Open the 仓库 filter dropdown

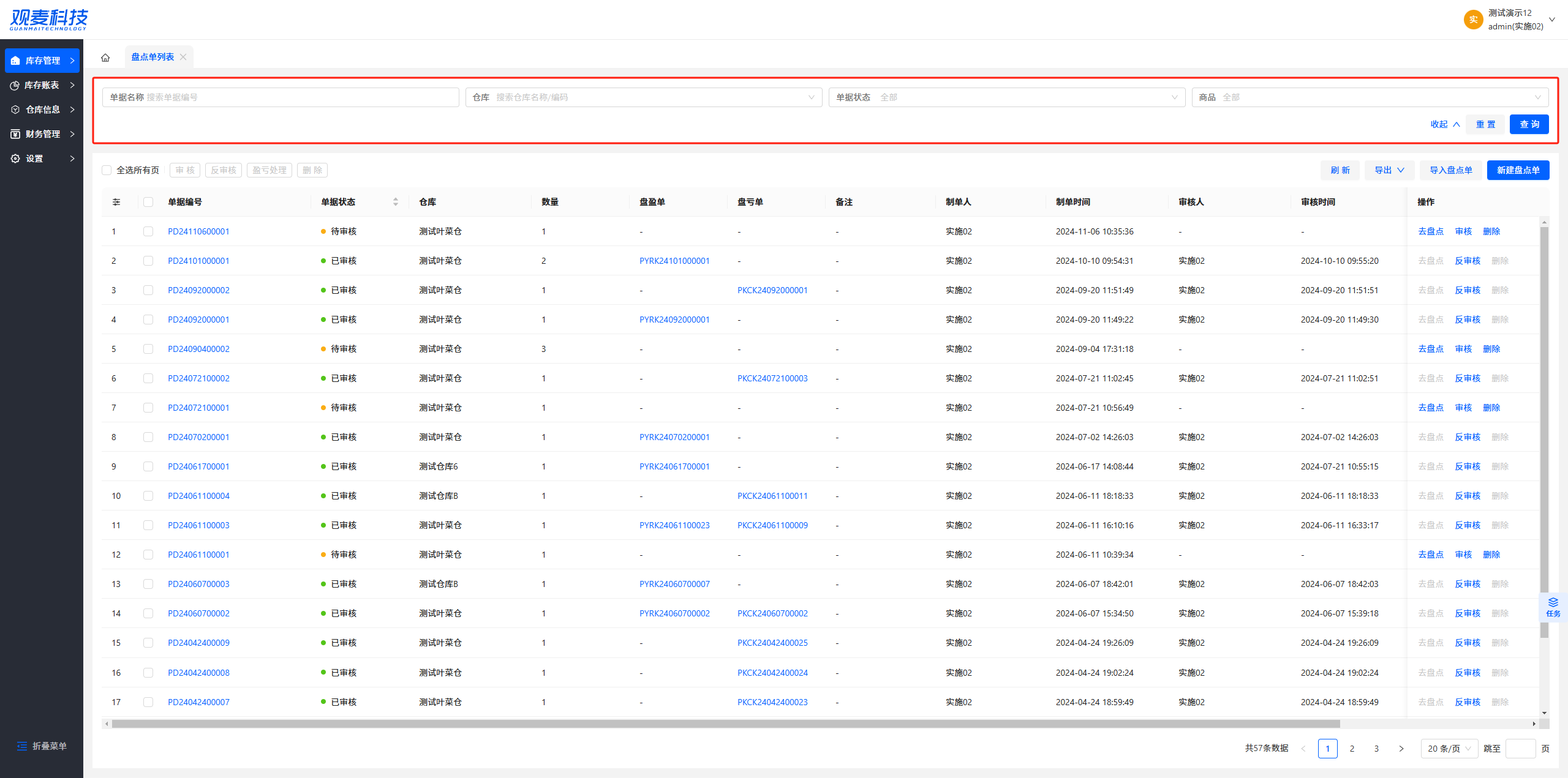(x=644, y=97)
